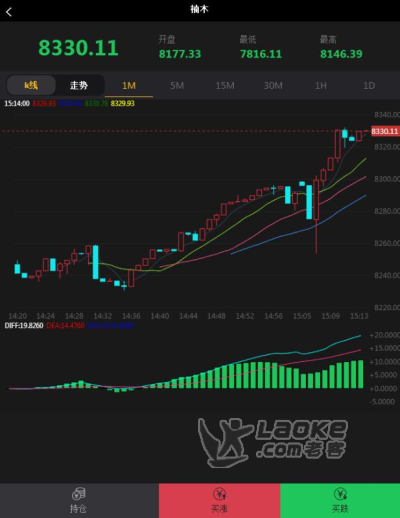The height and width of the screenshot is (518, 400).
Task: Click the MACD histogram's last green bar
Action: 360,374
